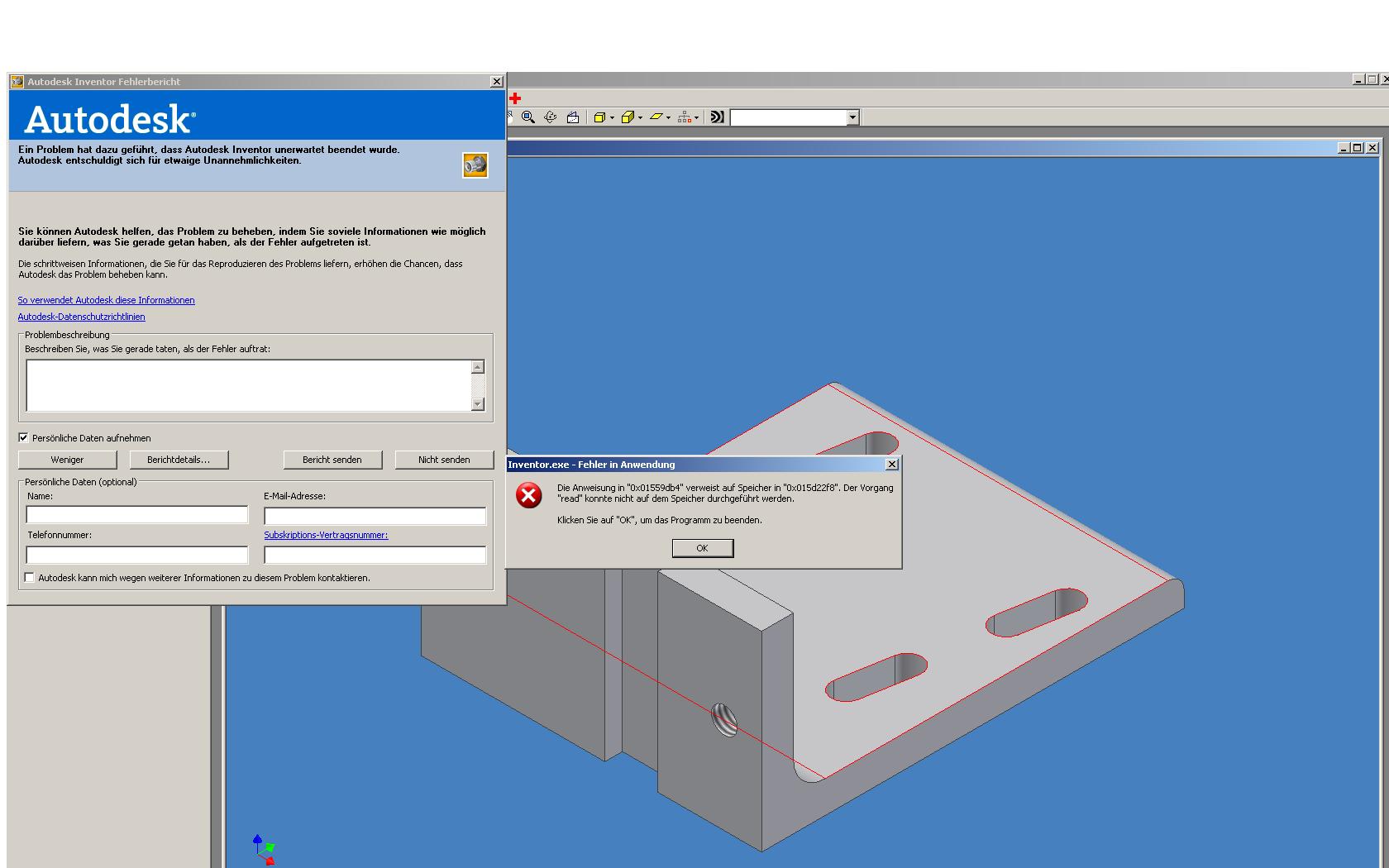
Task: Close the Inventor.exe error dialog
Action: (892, 465)
